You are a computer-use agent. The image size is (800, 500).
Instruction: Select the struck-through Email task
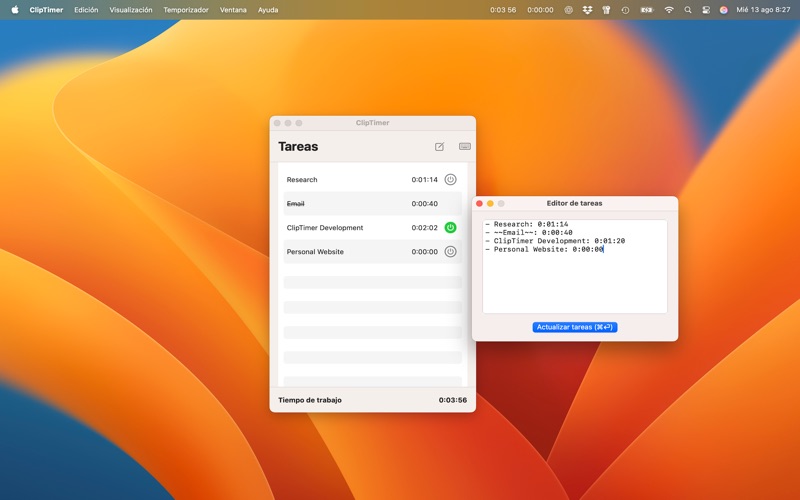295,204
